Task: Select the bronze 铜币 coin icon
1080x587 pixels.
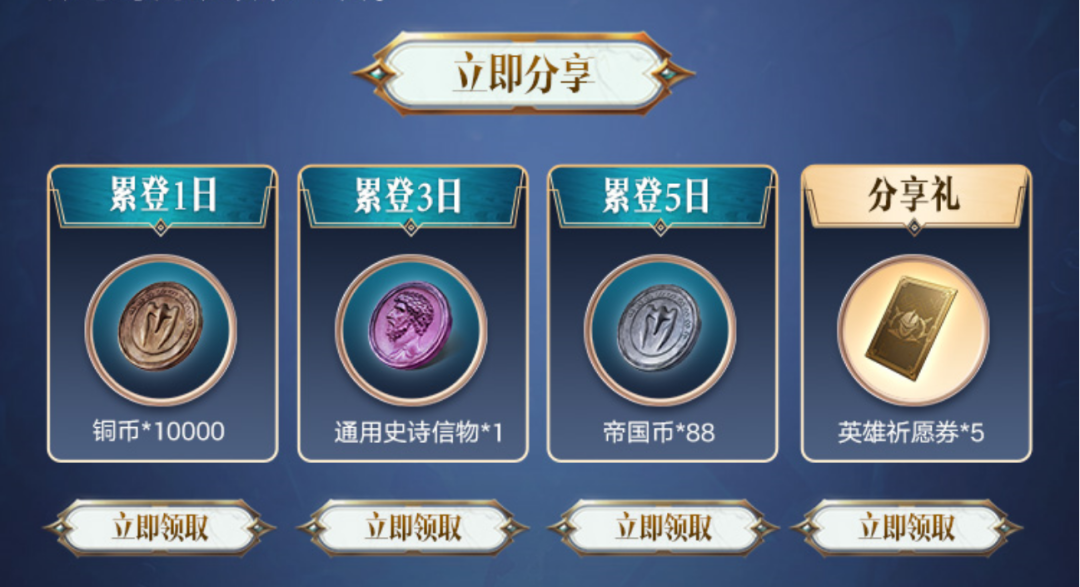Action: click(160, 329)
